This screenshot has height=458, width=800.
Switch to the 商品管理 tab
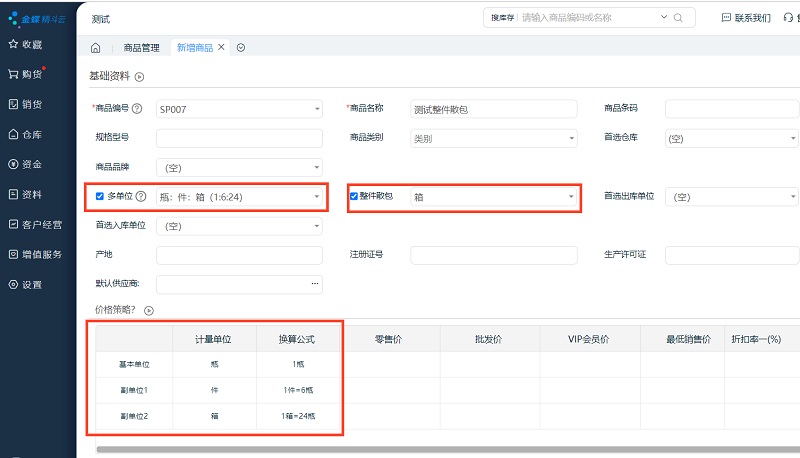[x=141, y=48]
